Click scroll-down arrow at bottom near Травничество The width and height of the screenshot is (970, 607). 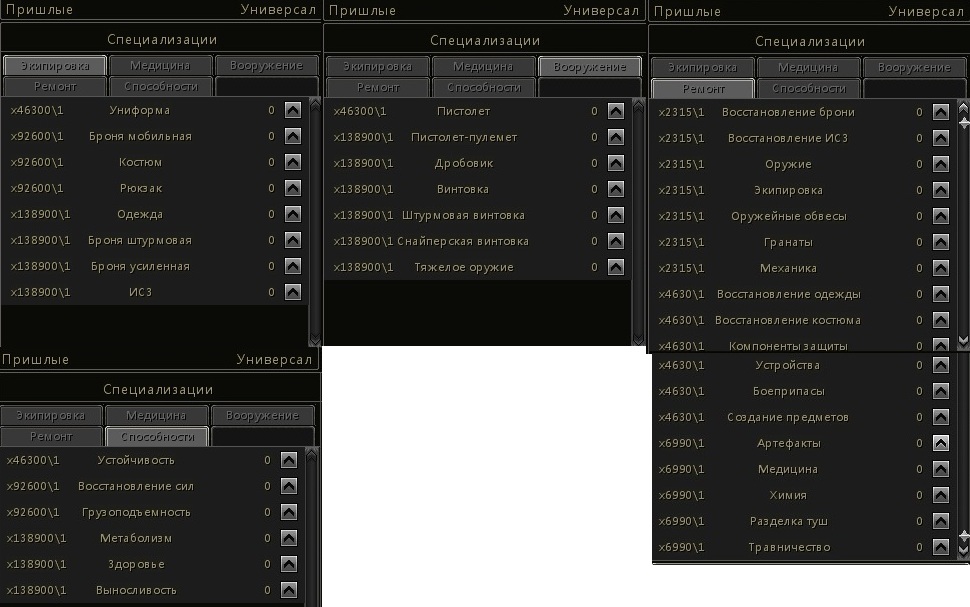tap(963, 549)
